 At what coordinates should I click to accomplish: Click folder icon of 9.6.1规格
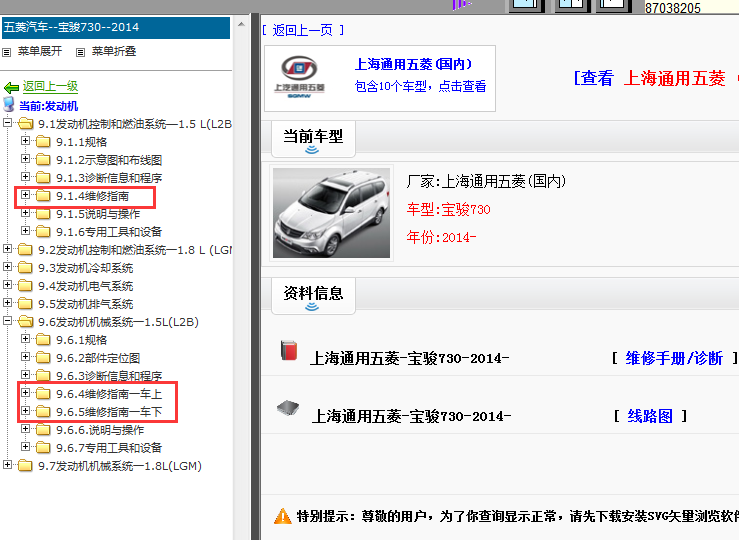[x=43, y=339]
